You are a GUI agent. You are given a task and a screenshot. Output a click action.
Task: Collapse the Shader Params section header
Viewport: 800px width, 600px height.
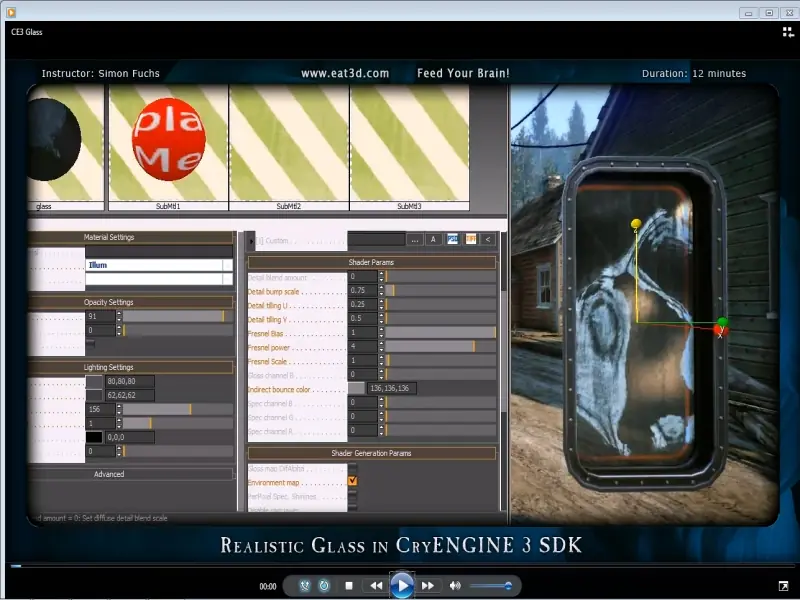371,262
